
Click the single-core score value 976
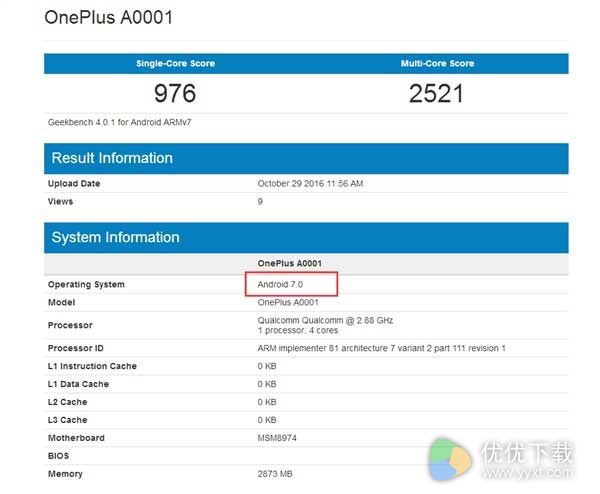175,93
